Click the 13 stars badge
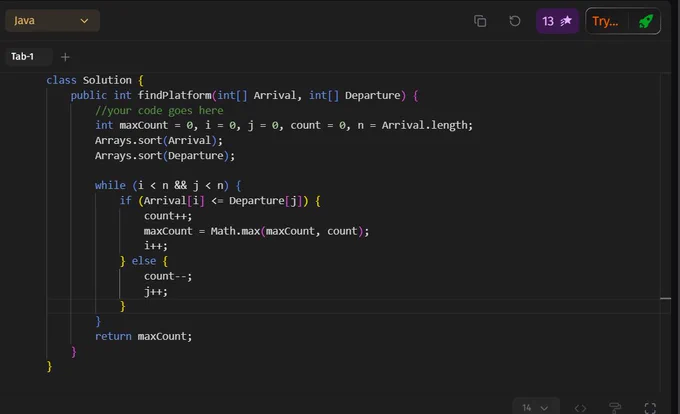680x414 pixels. (x=557, y=21)
